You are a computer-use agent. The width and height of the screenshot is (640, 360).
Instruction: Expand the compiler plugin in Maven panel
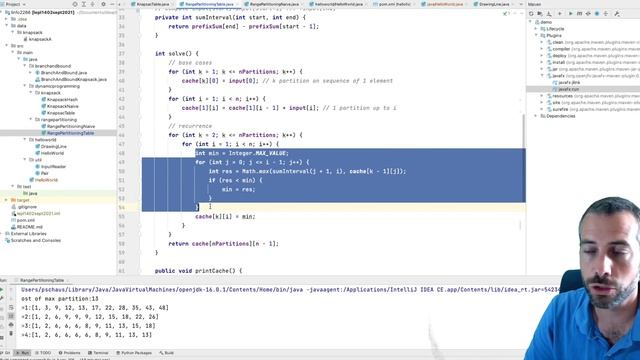[x=542, y=49]
